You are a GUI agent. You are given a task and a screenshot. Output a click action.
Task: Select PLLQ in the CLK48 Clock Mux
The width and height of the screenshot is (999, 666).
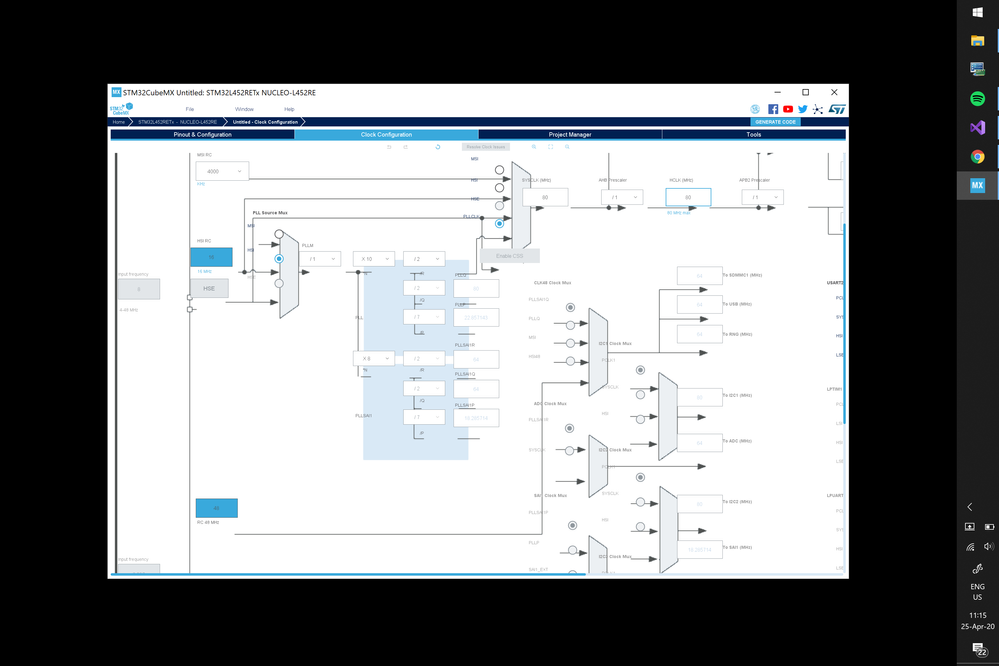(571, 325)
